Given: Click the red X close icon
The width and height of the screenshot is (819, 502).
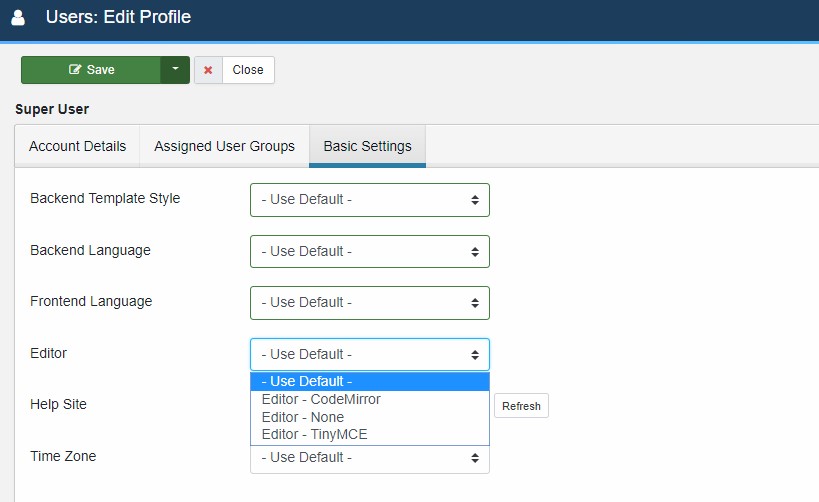Looking at the screenshot, I should pyautogui.click(x=208, y=70).
